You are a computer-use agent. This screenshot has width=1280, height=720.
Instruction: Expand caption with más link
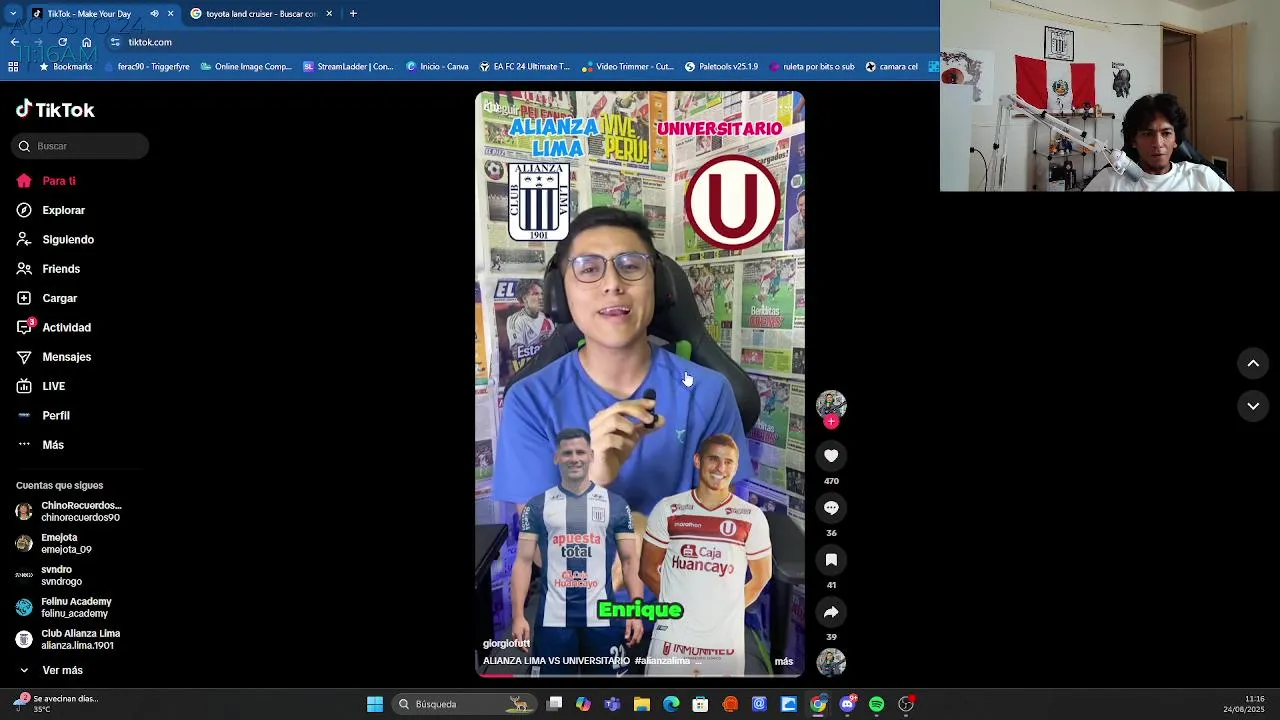(784, 662)
